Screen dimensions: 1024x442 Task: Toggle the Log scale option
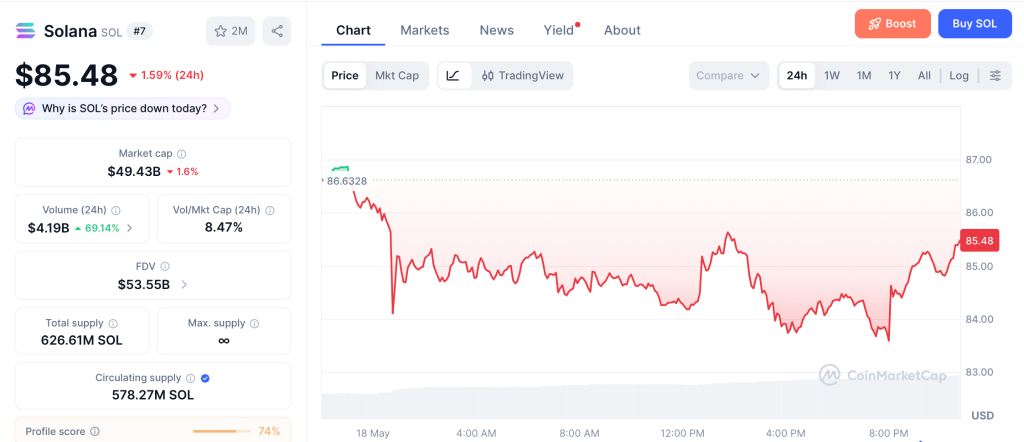(x=959, y=76)
